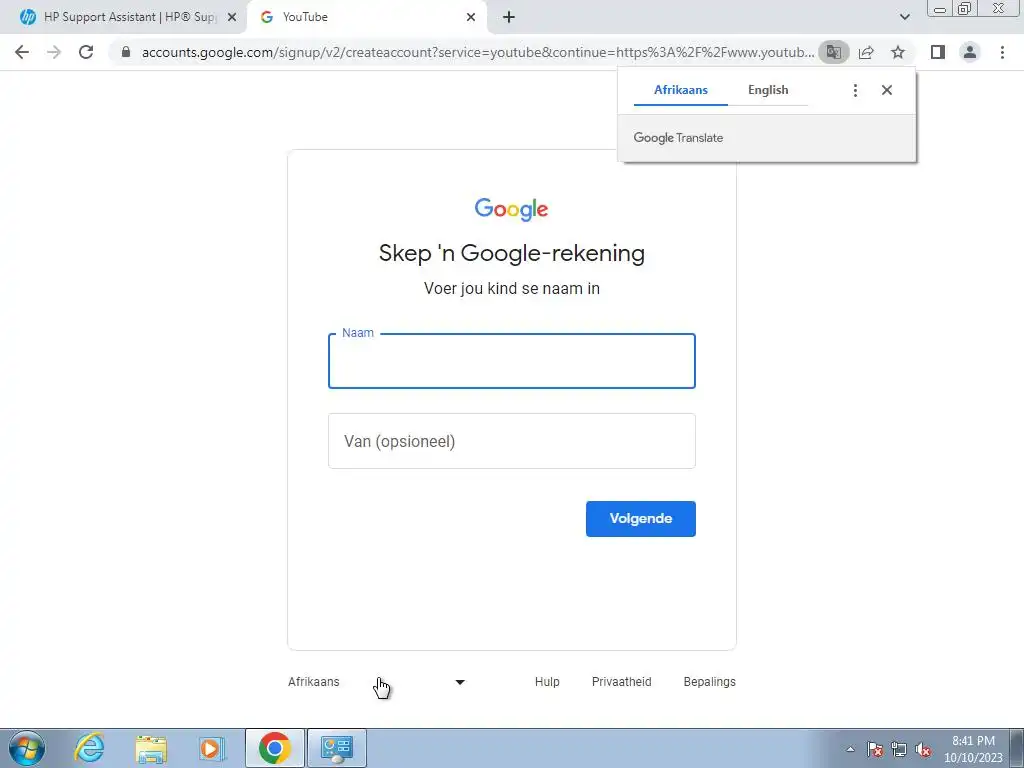
Task: Open the Privaatheid link
Action: pos(622,682)
